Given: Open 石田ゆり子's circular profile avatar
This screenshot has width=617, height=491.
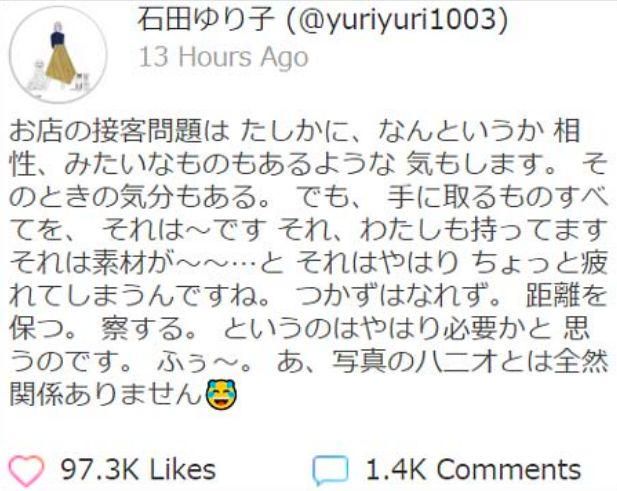Looking at the screenshot, I should tap(58, 54).
